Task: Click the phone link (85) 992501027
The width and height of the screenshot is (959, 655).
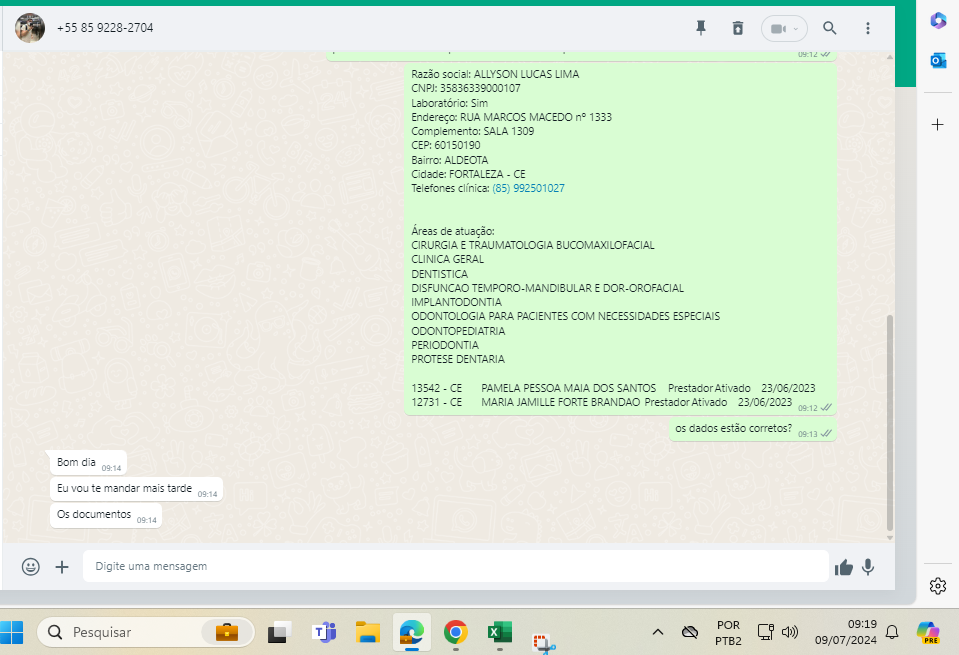Action: [x=528, y=188]
